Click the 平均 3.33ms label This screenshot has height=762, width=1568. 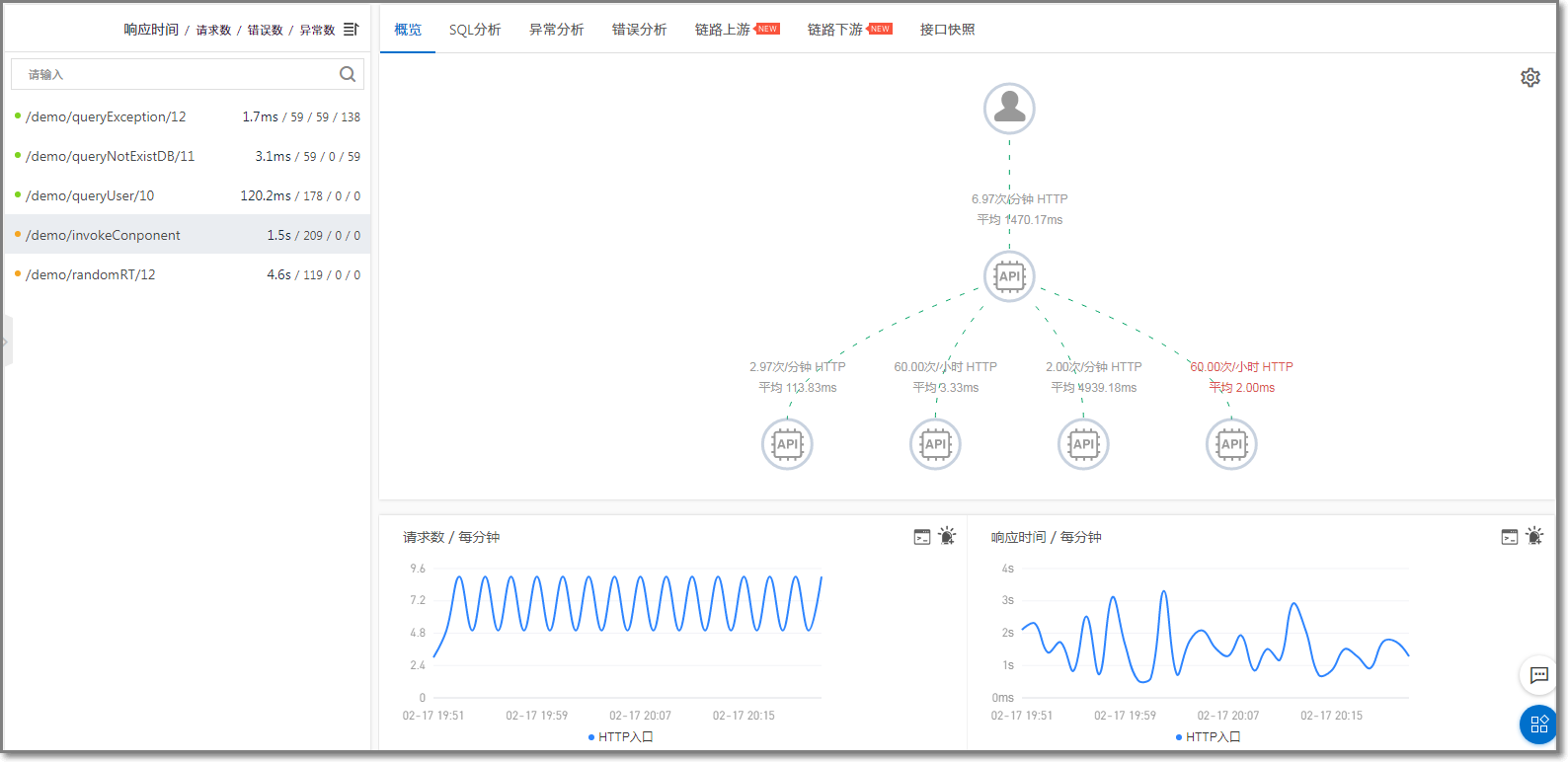pyautogui.click(x=946, y=387)
